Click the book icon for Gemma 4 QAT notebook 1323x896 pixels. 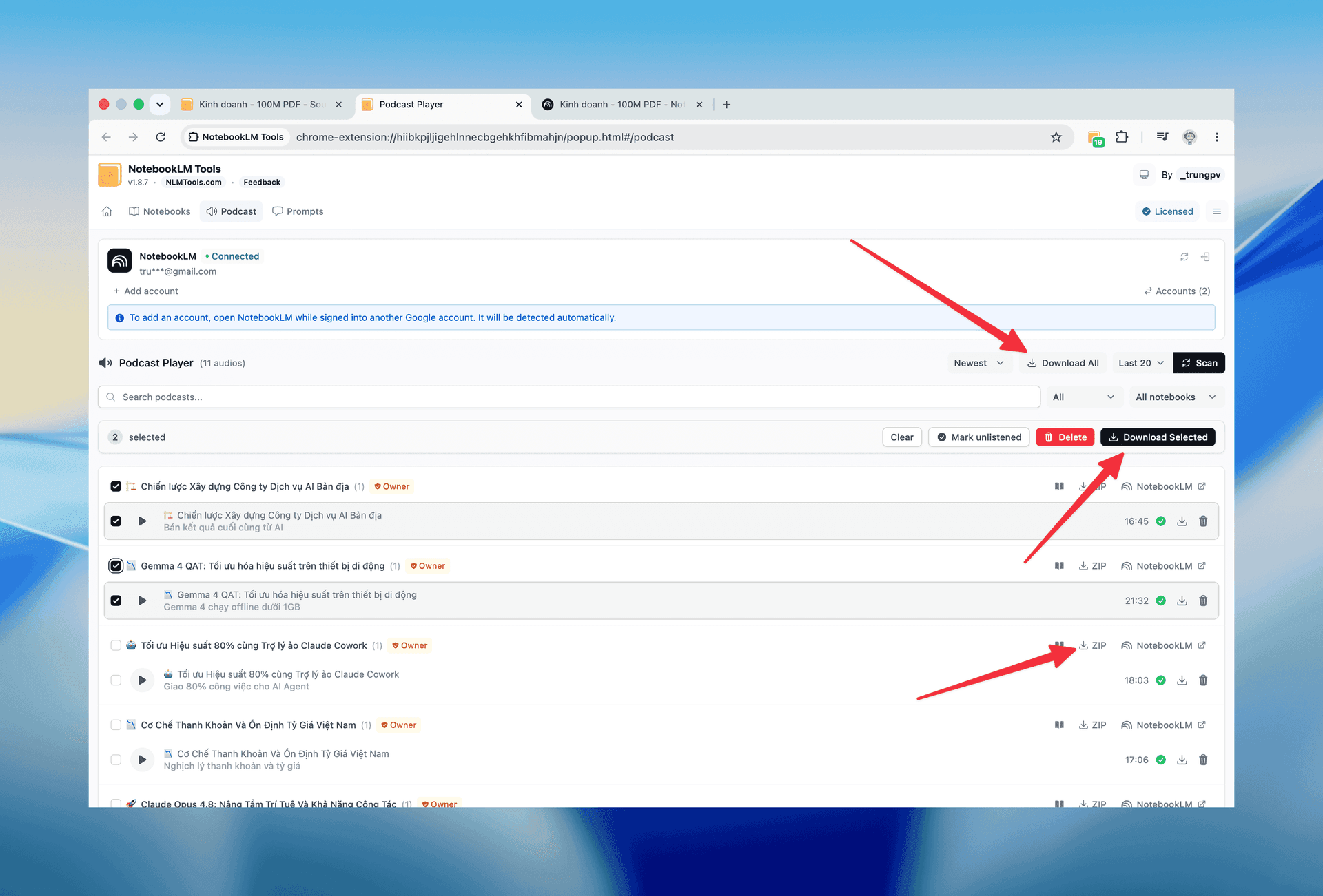click(1059, 566)
